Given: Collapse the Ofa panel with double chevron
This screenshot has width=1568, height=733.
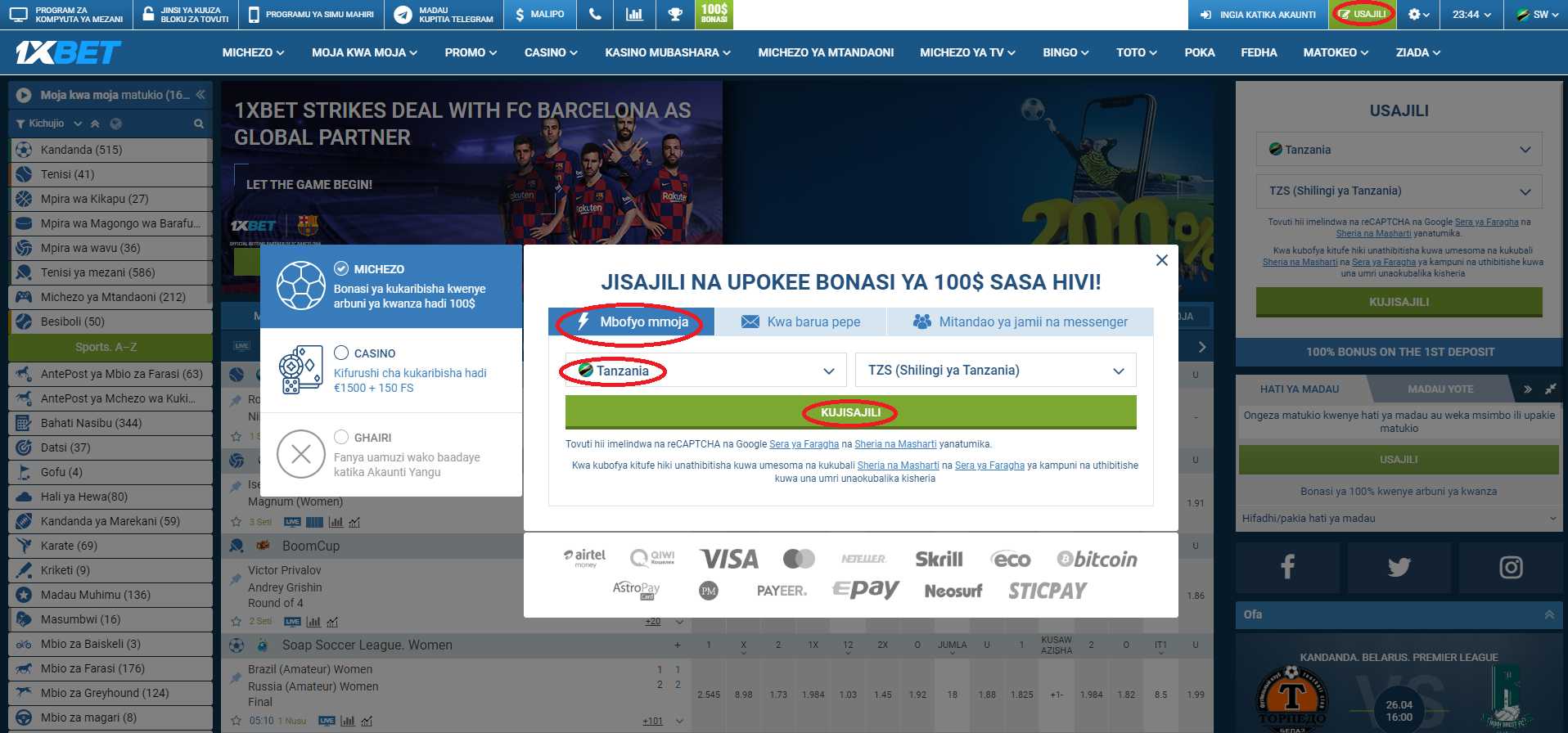Looking at the screenshot, I should tap(1549, 614).
